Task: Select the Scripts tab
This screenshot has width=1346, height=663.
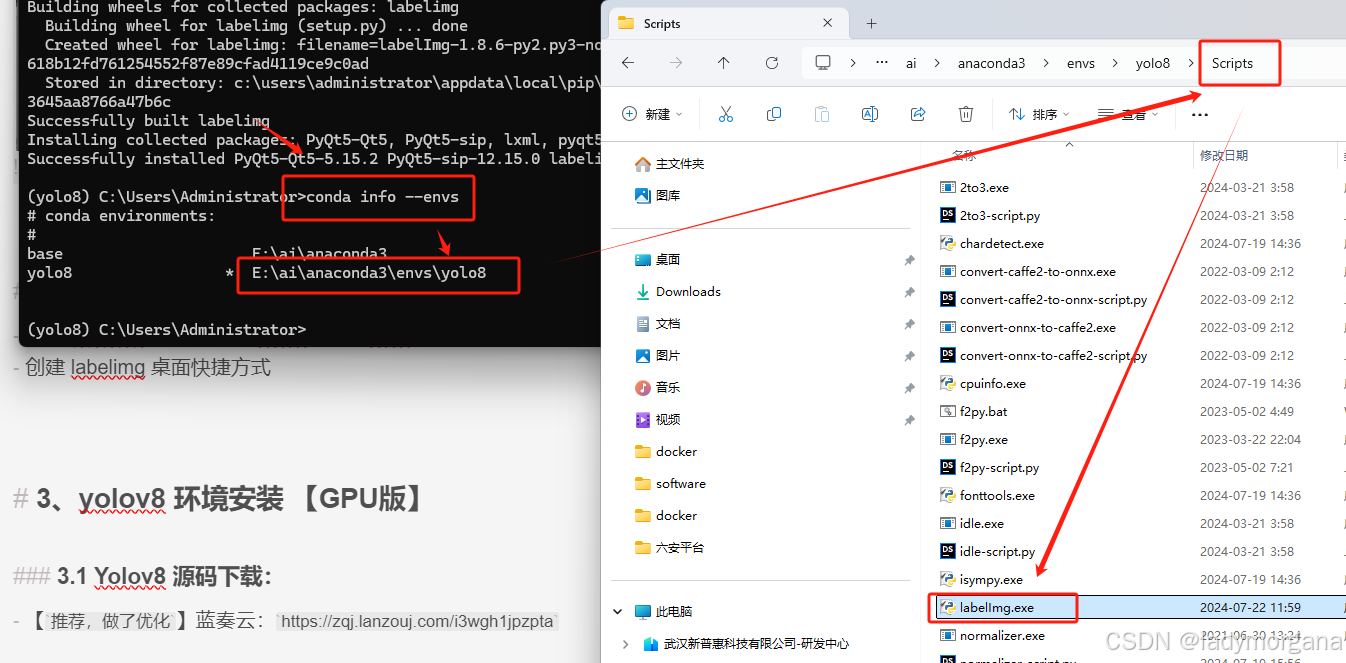Action: pos(726,23)
